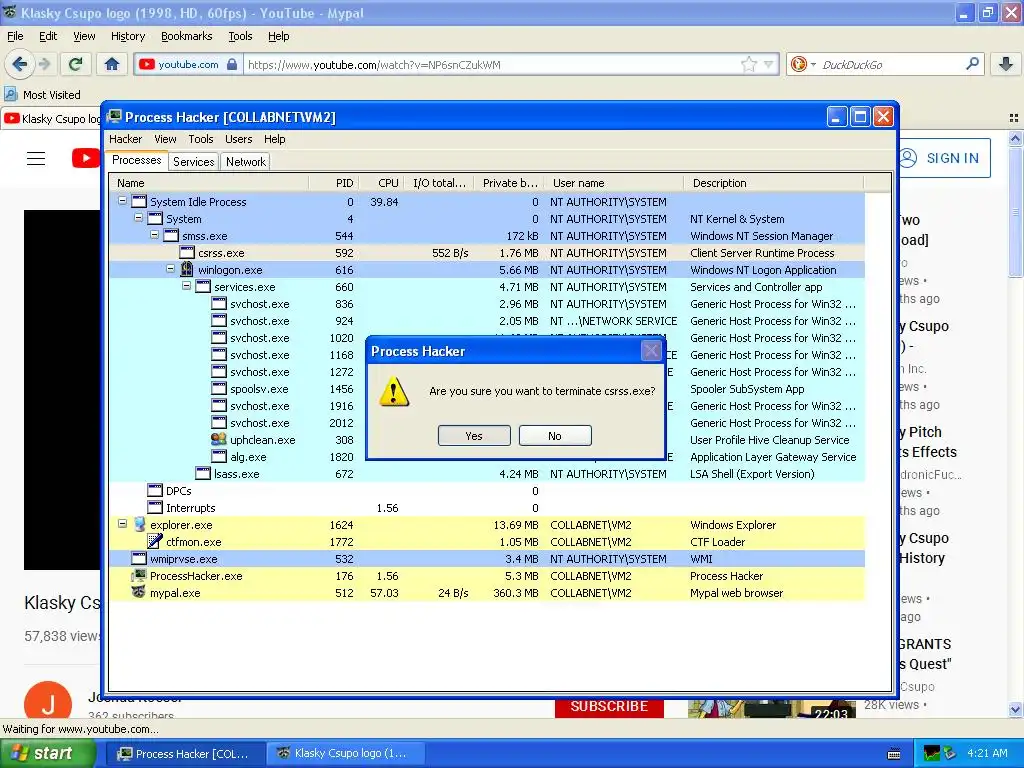
Task: Open Process Hacker's View menu
Action: [x=165, y=139]
